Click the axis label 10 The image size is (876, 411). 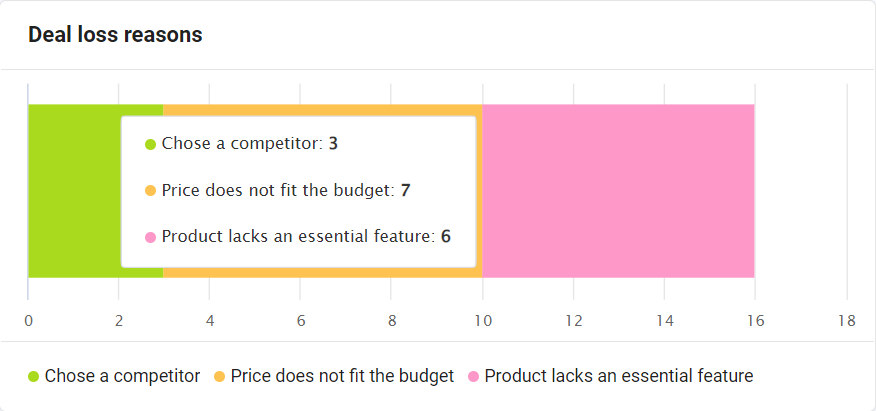tap(483, 321)
